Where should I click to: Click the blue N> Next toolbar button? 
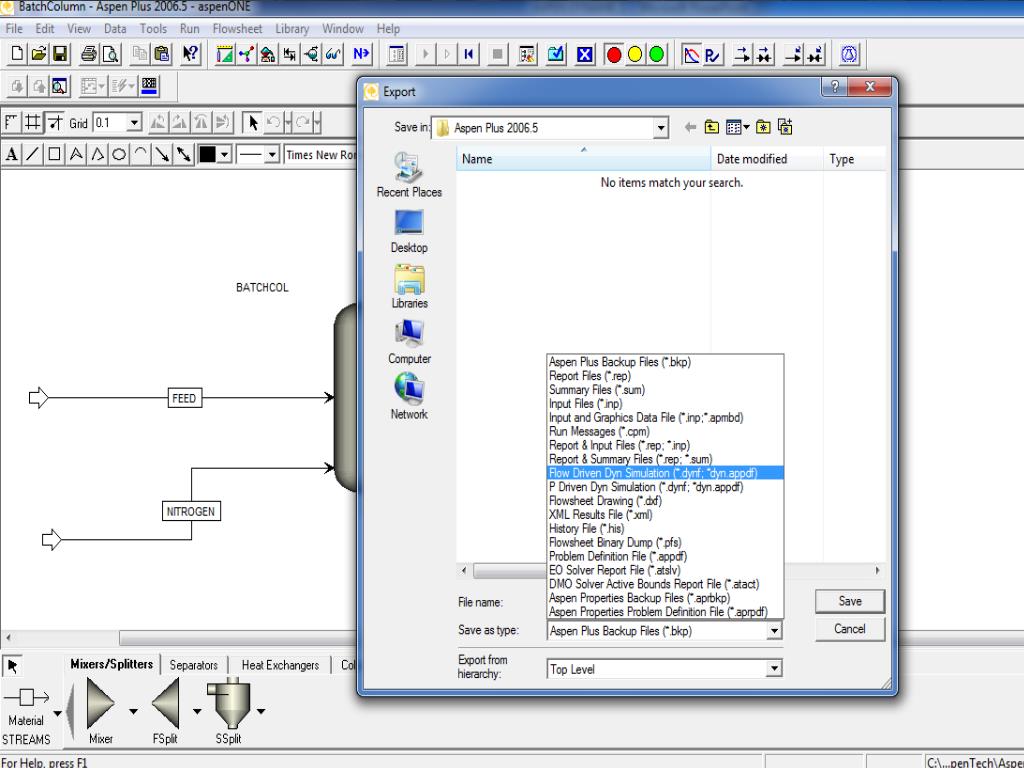361,54
